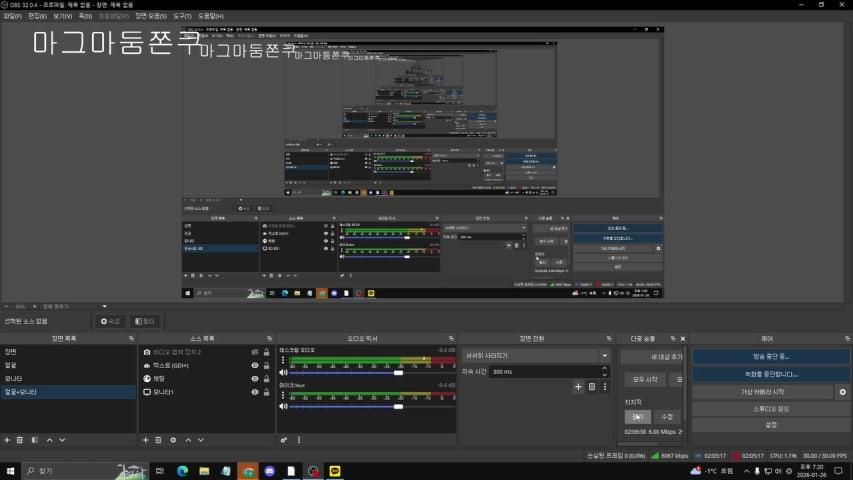Open Discord from the taskbar
Image resolution: width=853 pixels, height=480 pixels.
click(x=270, y=471)
